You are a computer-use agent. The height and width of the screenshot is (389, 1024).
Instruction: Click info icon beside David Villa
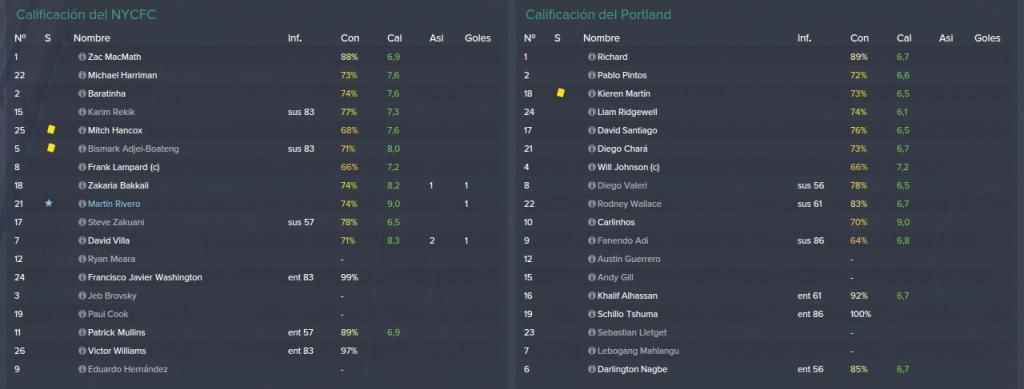point(82,241)
